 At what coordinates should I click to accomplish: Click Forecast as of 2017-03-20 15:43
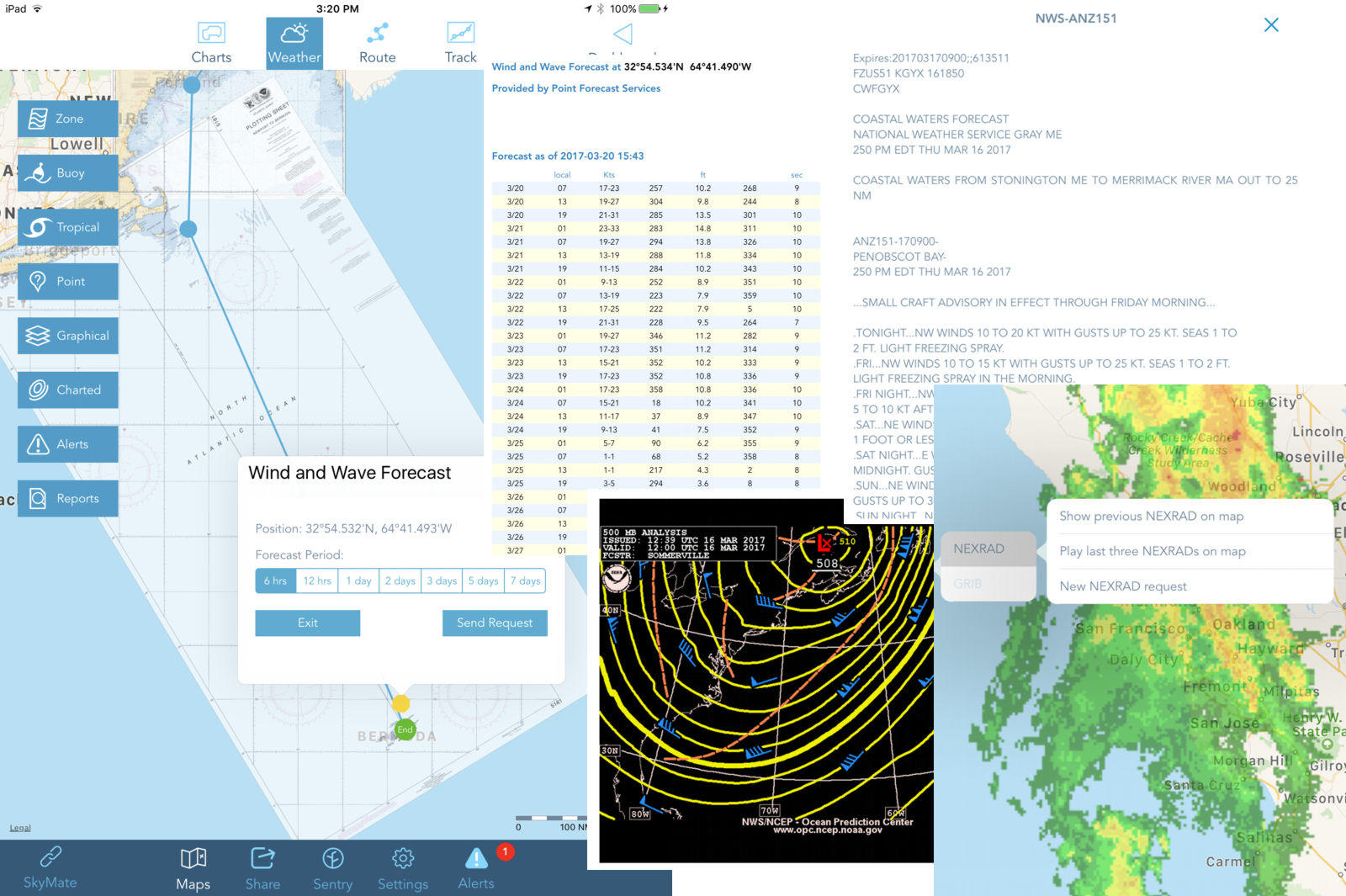point(568,156)
